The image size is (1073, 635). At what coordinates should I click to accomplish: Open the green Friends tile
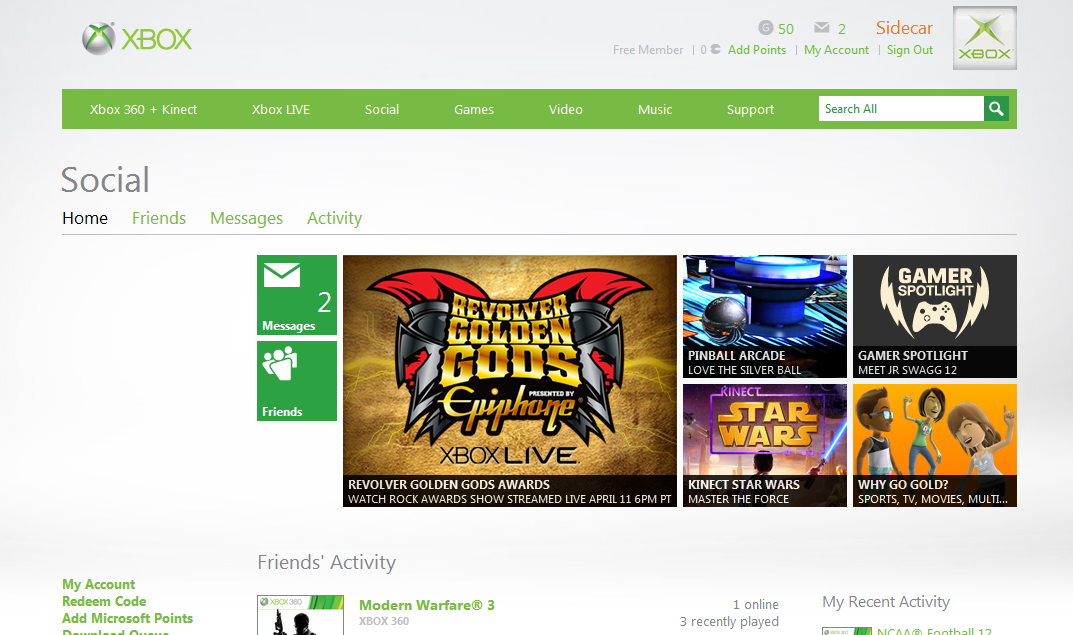(297, 380)
